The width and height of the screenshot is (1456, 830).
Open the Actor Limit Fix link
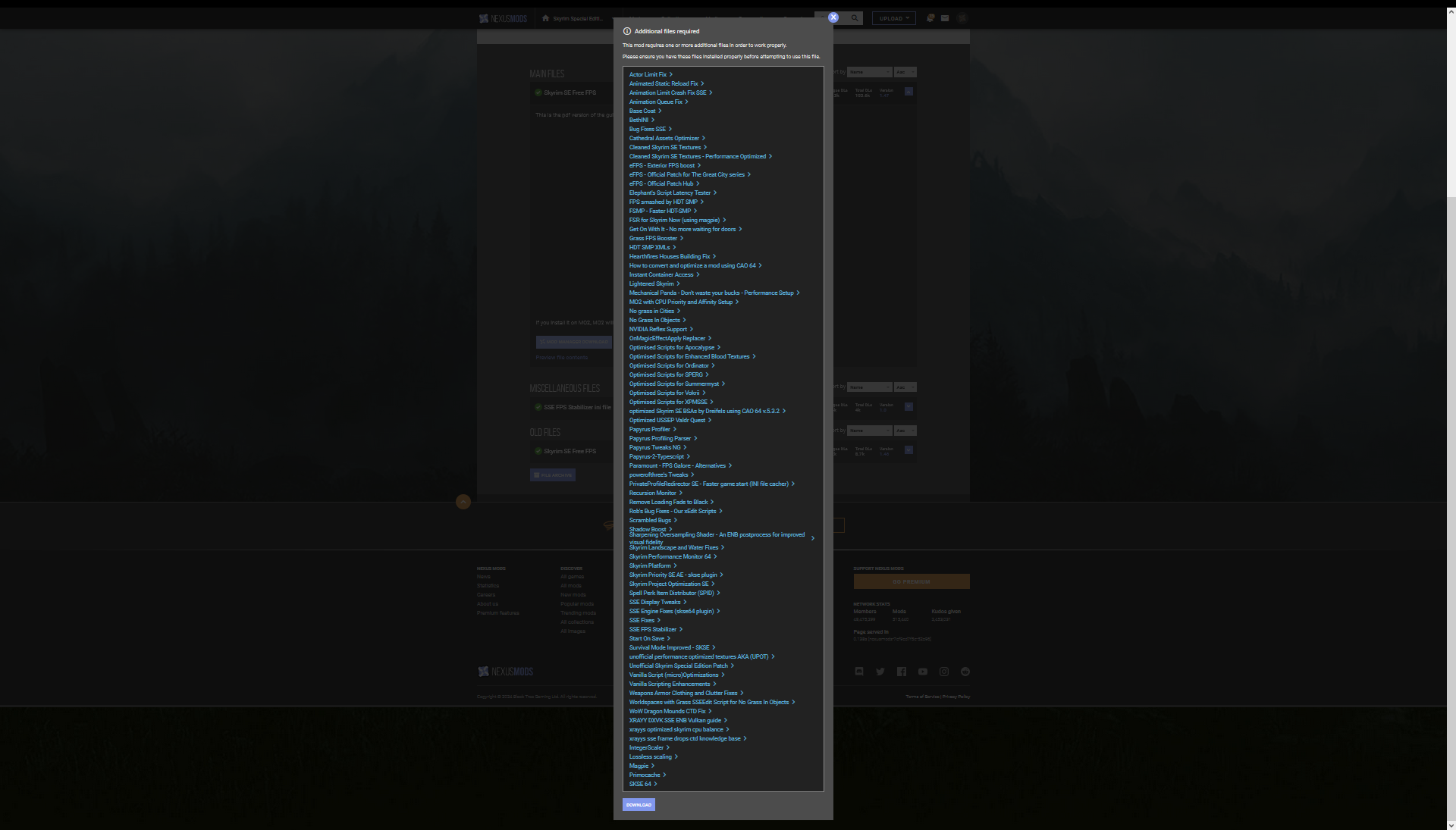coord(648,74)
